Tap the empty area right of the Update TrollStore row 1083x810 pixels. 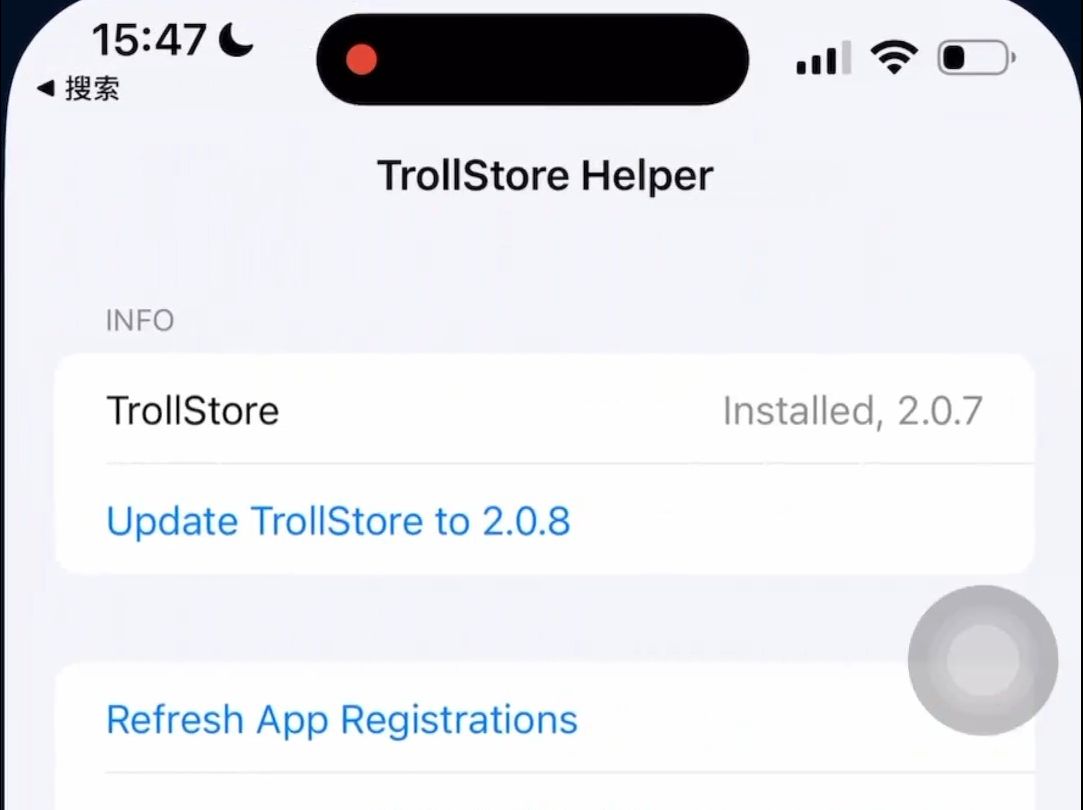tap(801, 520)
